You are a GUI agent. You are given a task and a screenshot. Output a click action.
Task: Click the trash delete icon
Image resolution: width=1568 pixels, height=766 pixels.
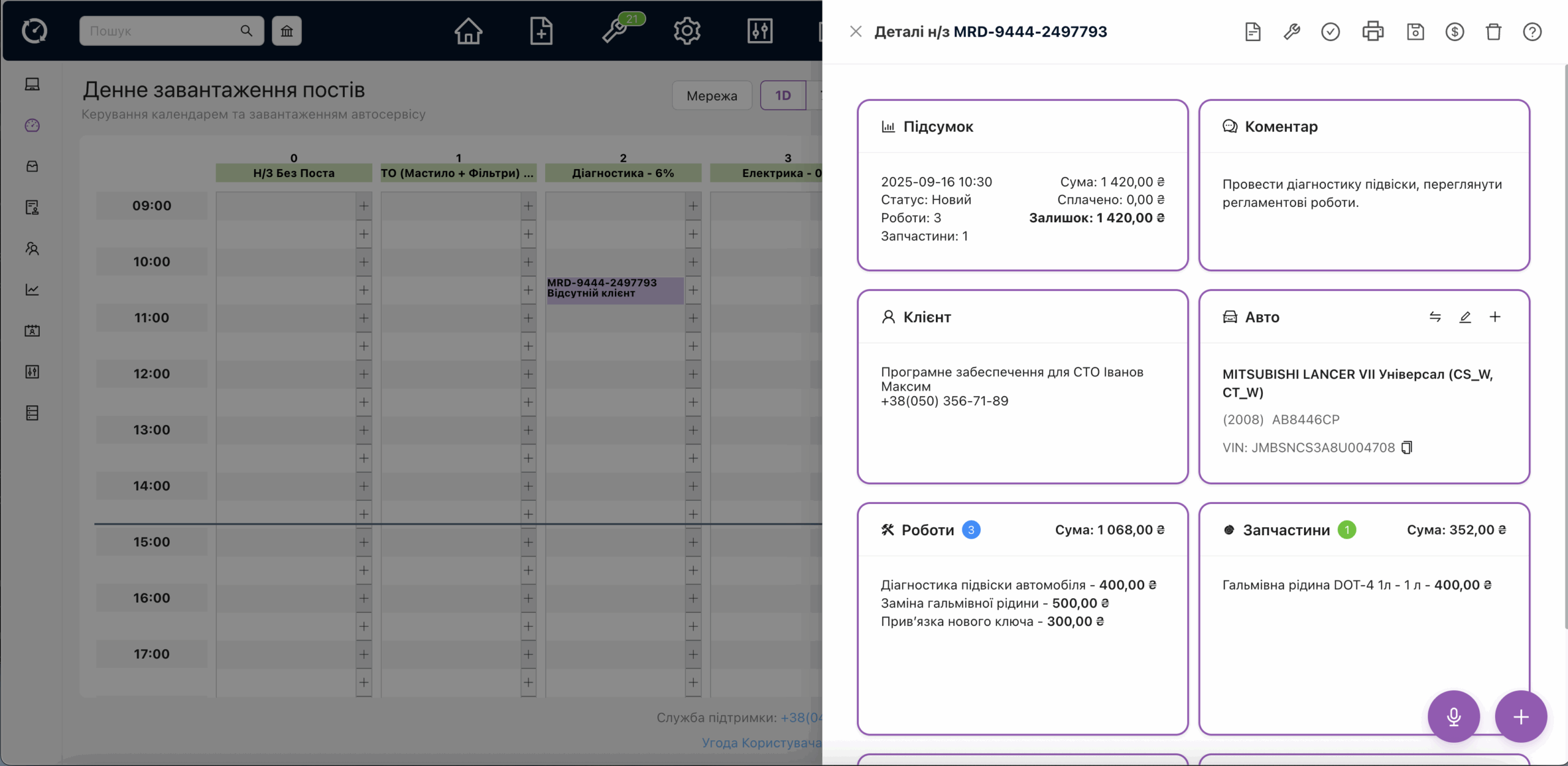click(x=1493, y=31)
